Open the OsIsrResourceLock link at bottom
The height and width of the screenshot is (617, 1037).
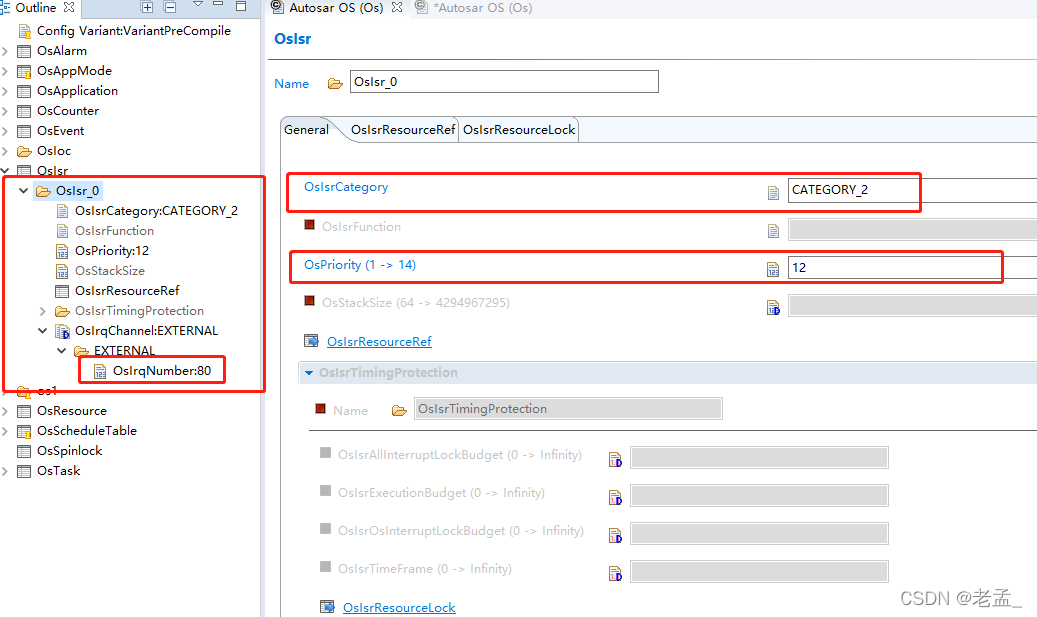[x=399, y=607]
